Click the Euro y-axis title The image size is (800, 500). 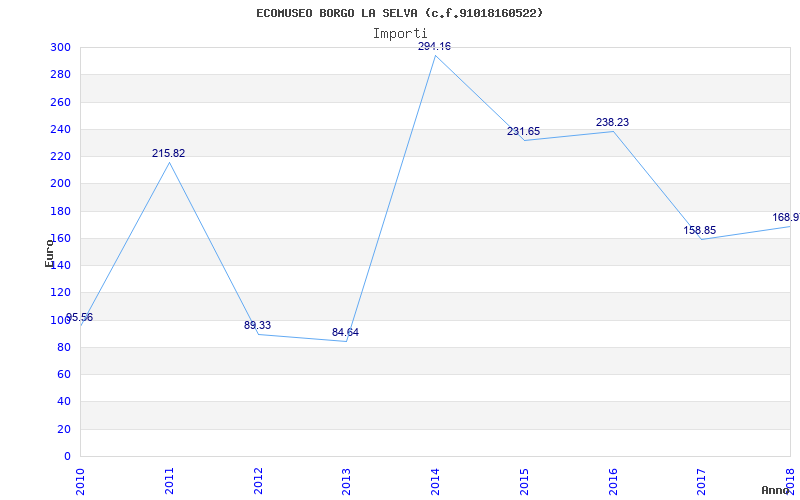(49, 253)
